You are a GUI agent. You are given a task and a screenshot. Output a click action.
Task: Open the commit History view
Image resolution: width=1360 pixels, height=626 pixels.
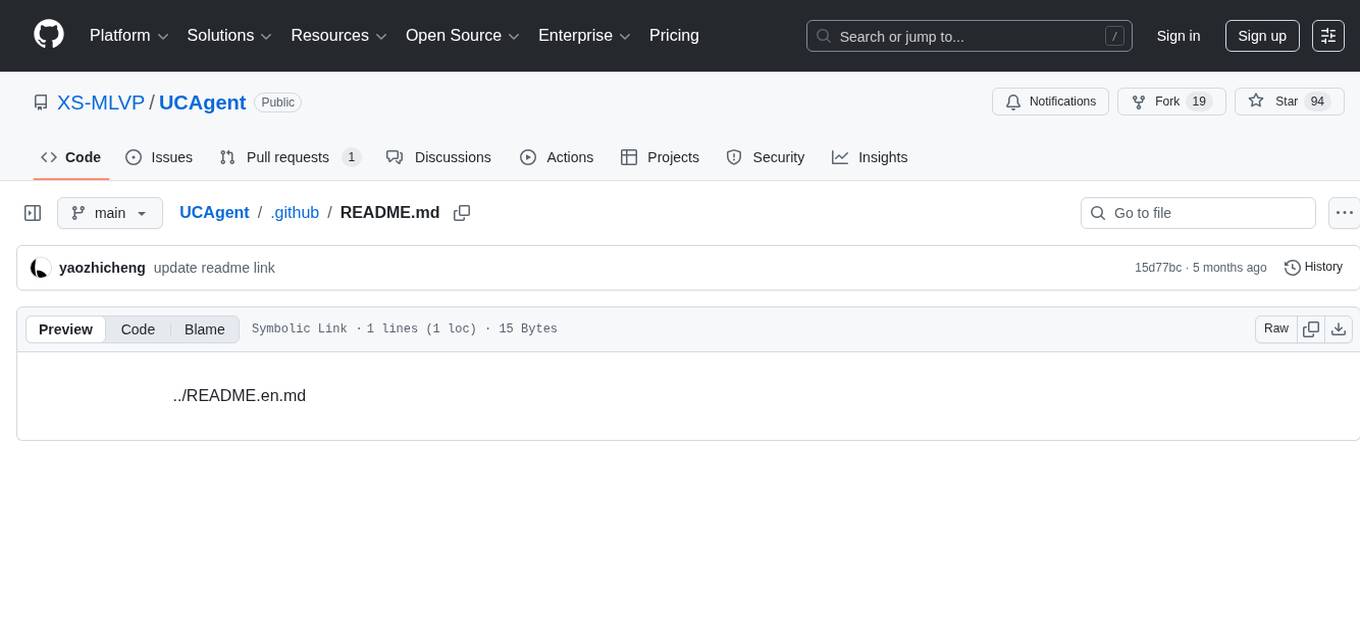point(1313,267)
